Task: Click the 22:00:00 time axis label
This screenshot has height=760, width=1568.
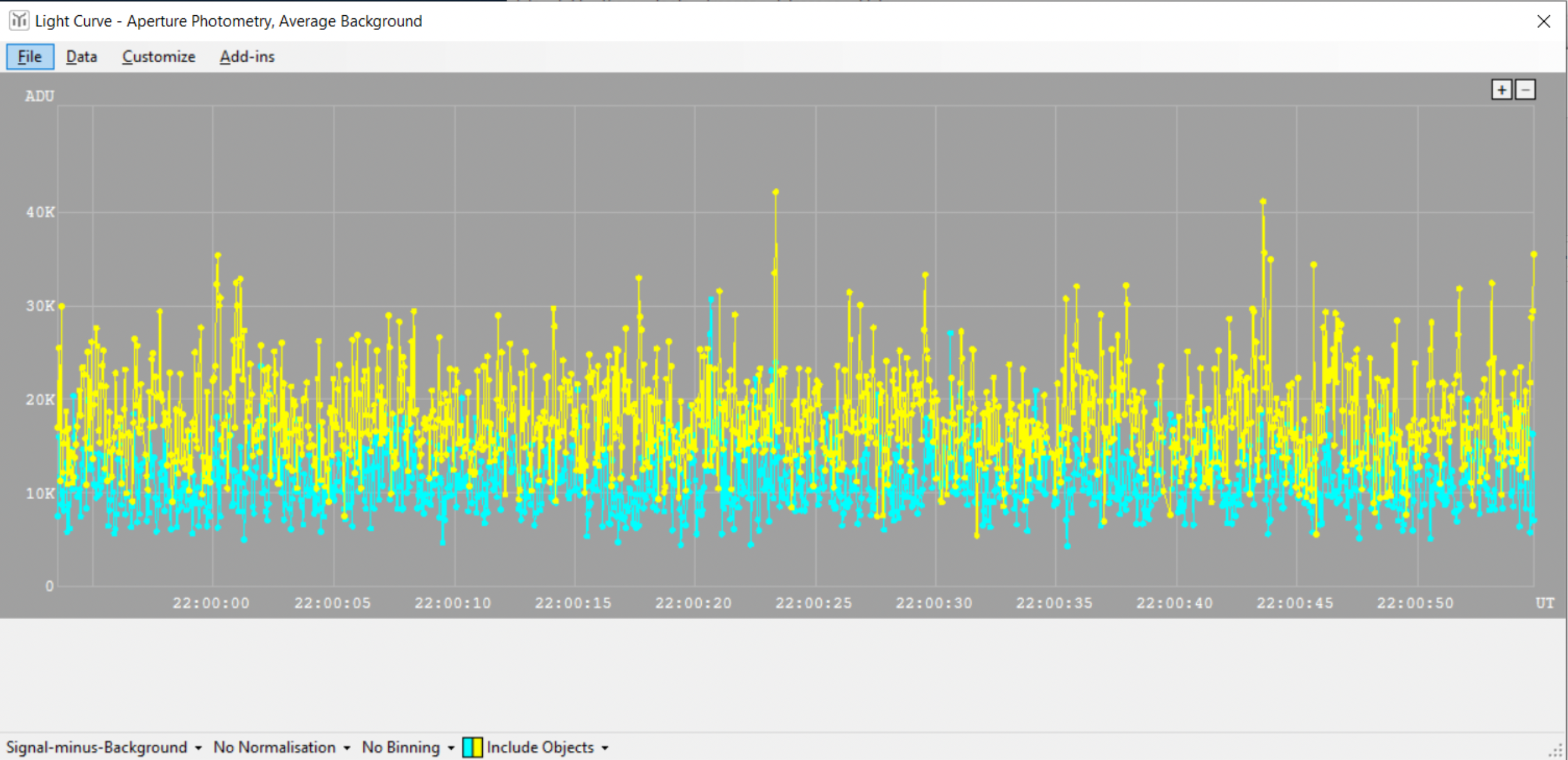Action: point(211,603)
